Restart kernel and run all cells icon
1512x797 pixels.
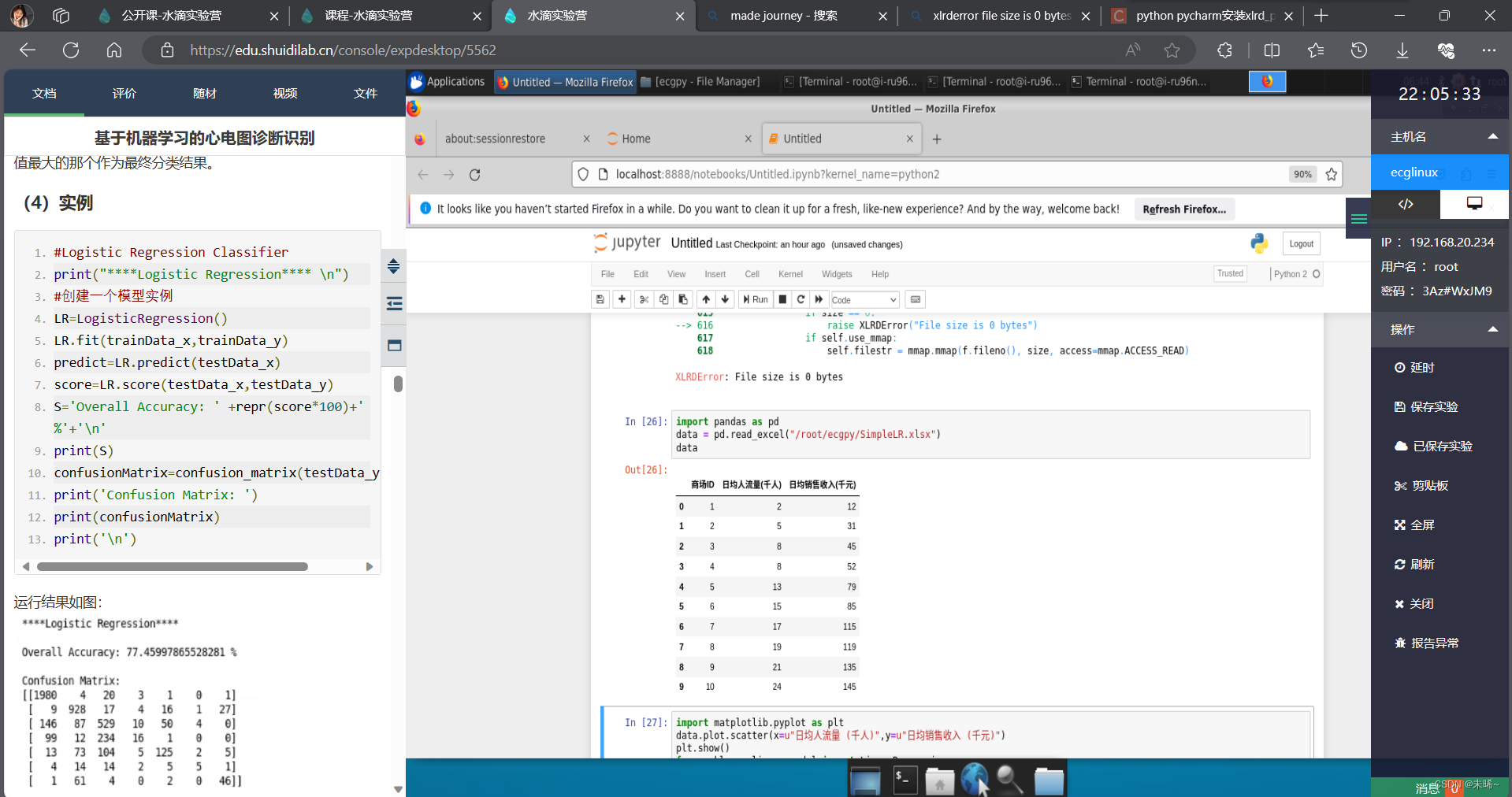pos(819,299)
